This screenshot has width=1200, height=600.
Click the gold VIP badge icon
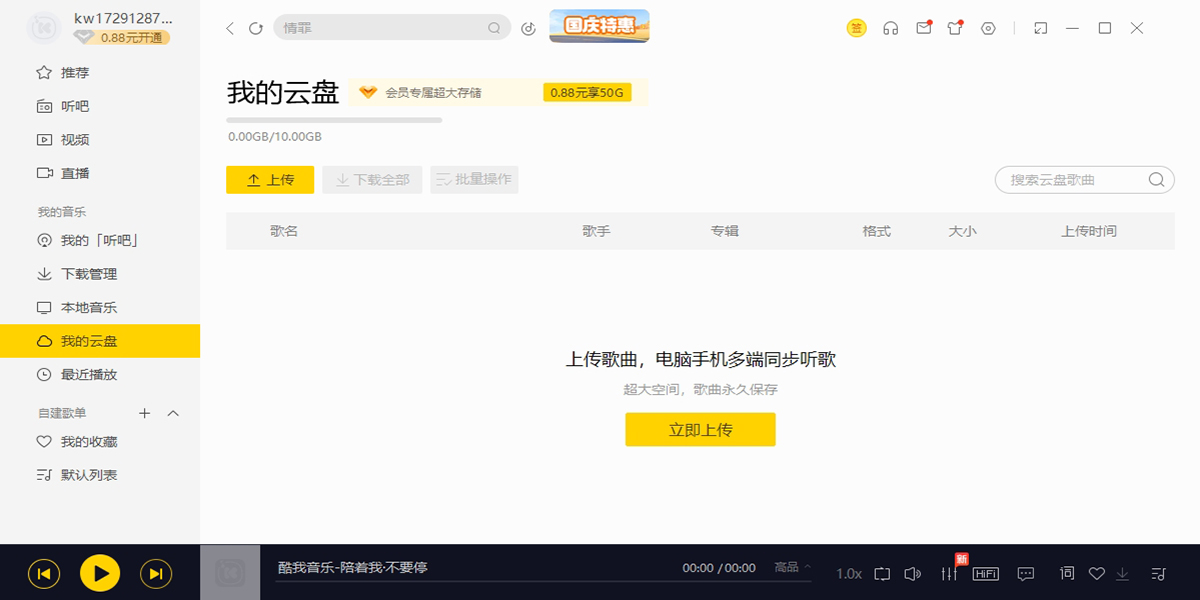pos(857,28)
